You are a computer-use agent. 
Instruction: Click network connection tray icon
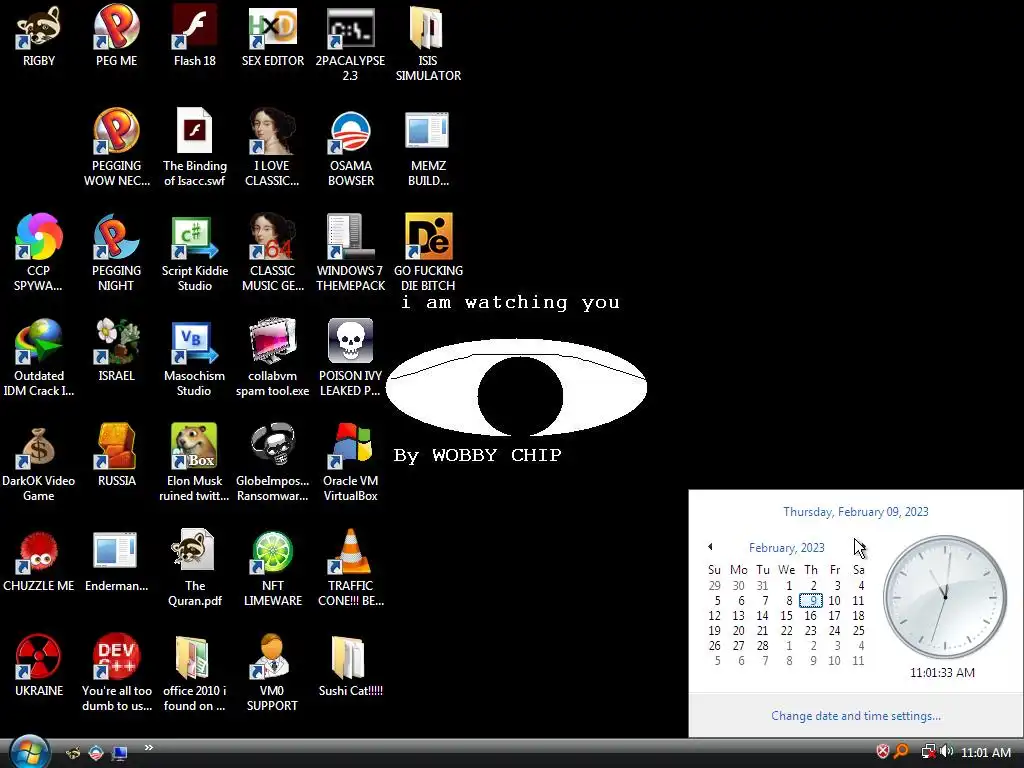(x=928, y=752)
